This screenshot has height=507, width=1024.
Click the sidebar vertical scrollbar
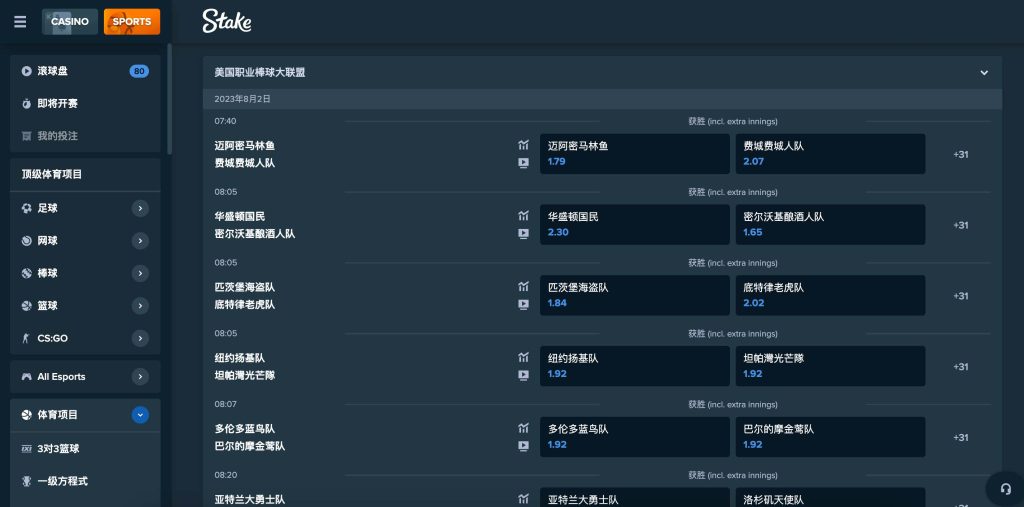[x=170, y=98]
